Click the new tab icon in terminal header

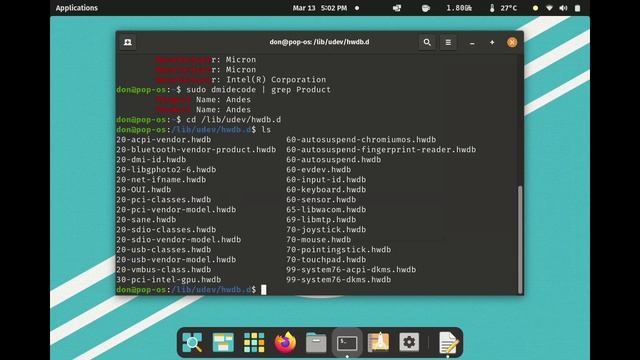[x=128, y=42]
